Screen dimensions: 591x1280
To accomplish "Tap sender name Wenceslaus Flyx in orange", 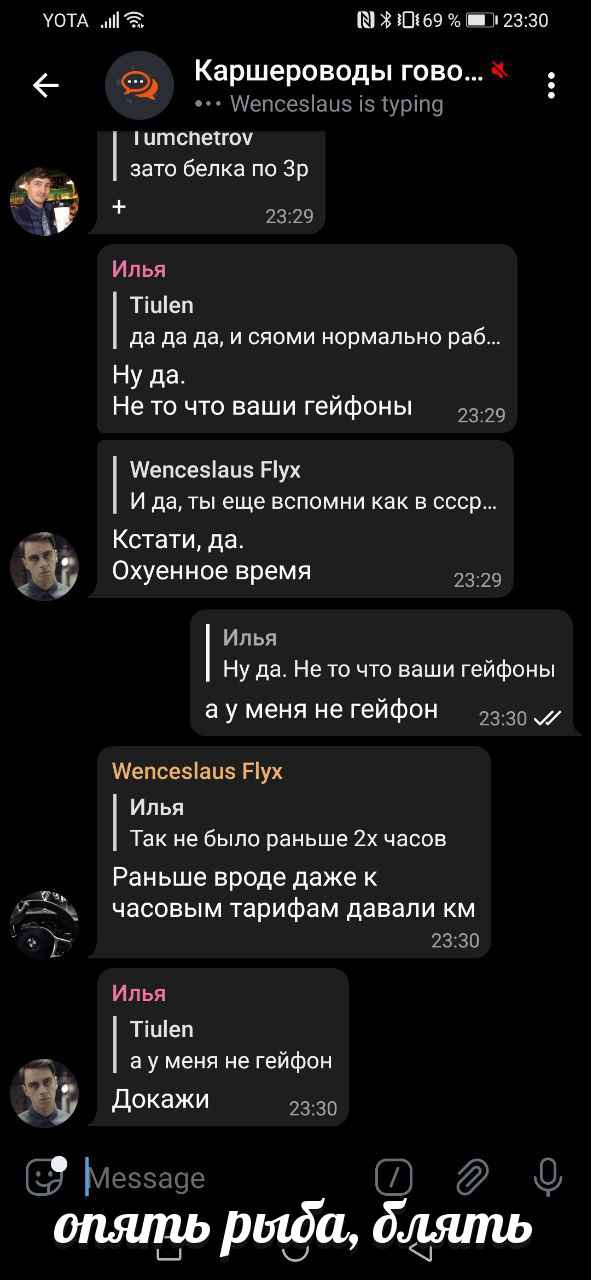I will [197, 771].
